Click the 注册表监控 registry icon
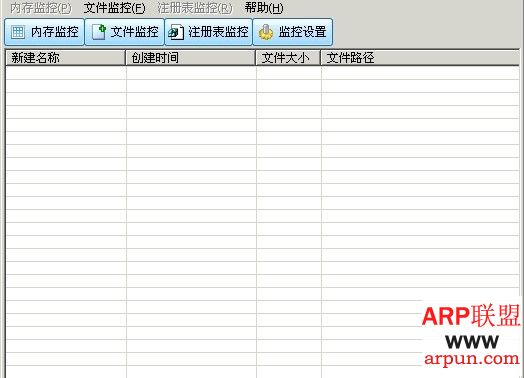The image size is (524, 378). coord(176,32)
